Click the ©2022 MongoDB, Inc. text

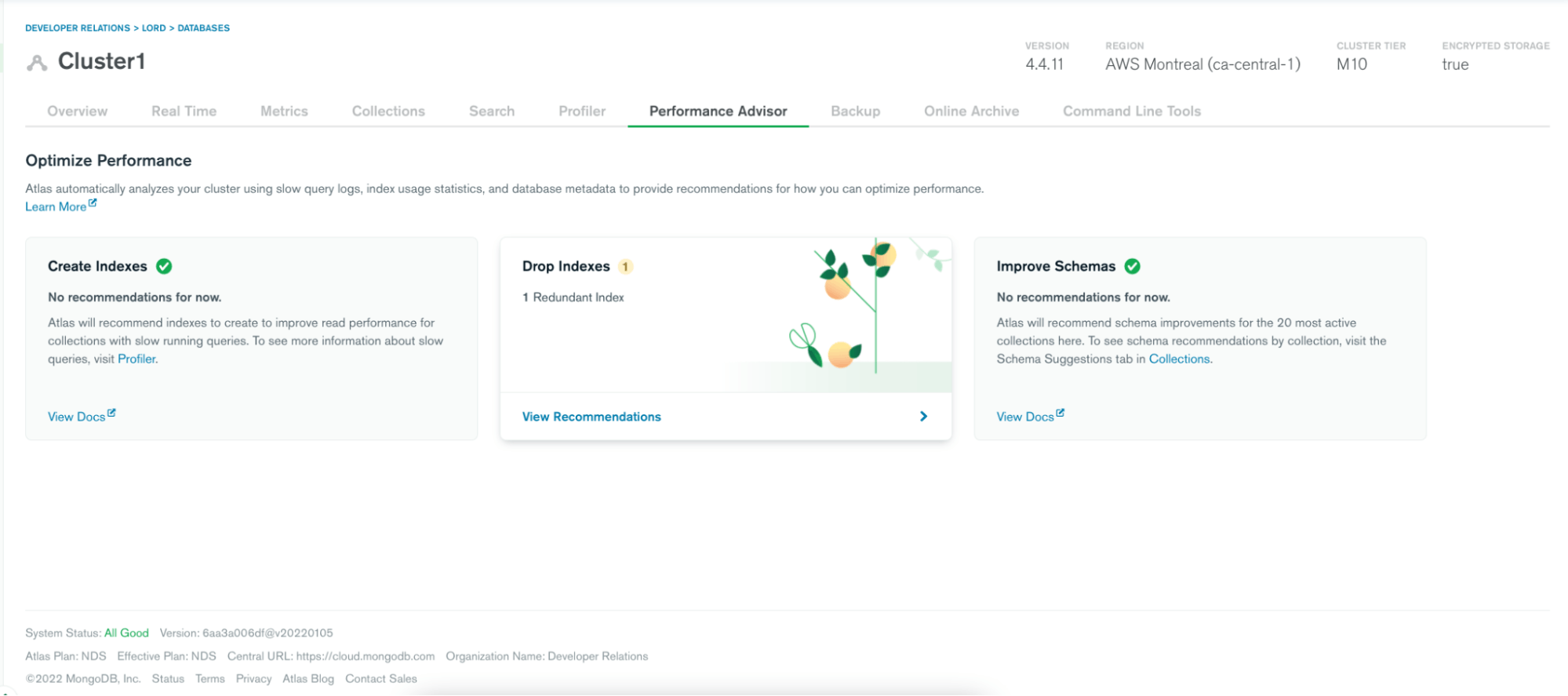83,679
